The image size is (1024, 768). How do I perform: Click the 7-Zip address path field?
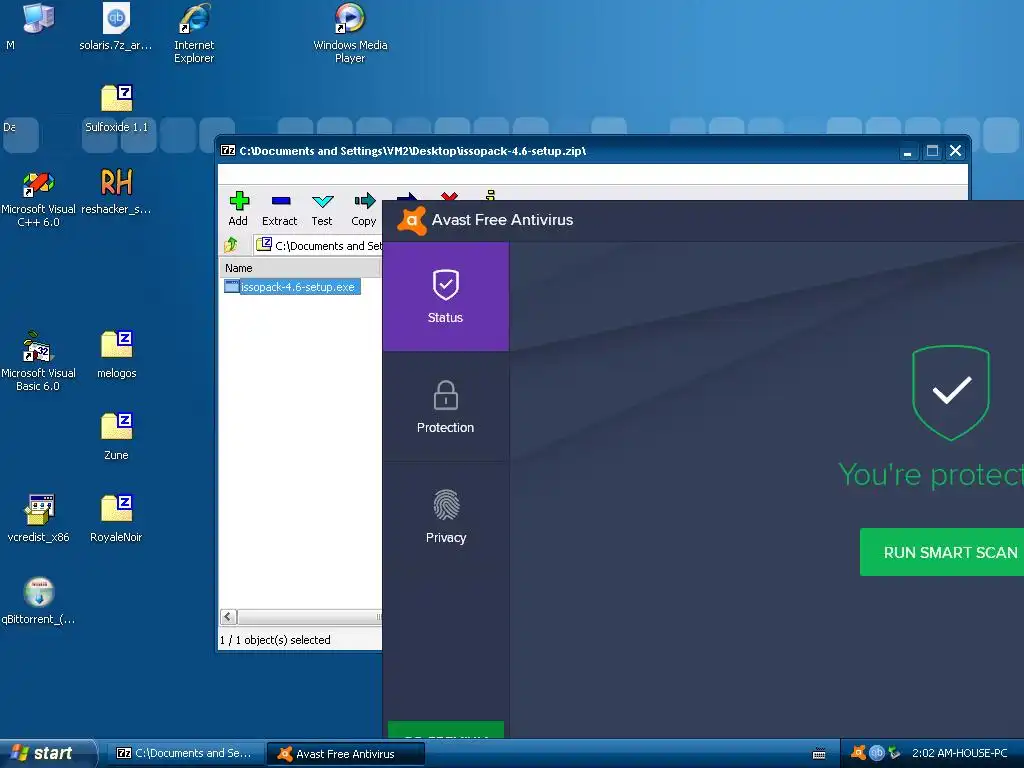point(318,246)
